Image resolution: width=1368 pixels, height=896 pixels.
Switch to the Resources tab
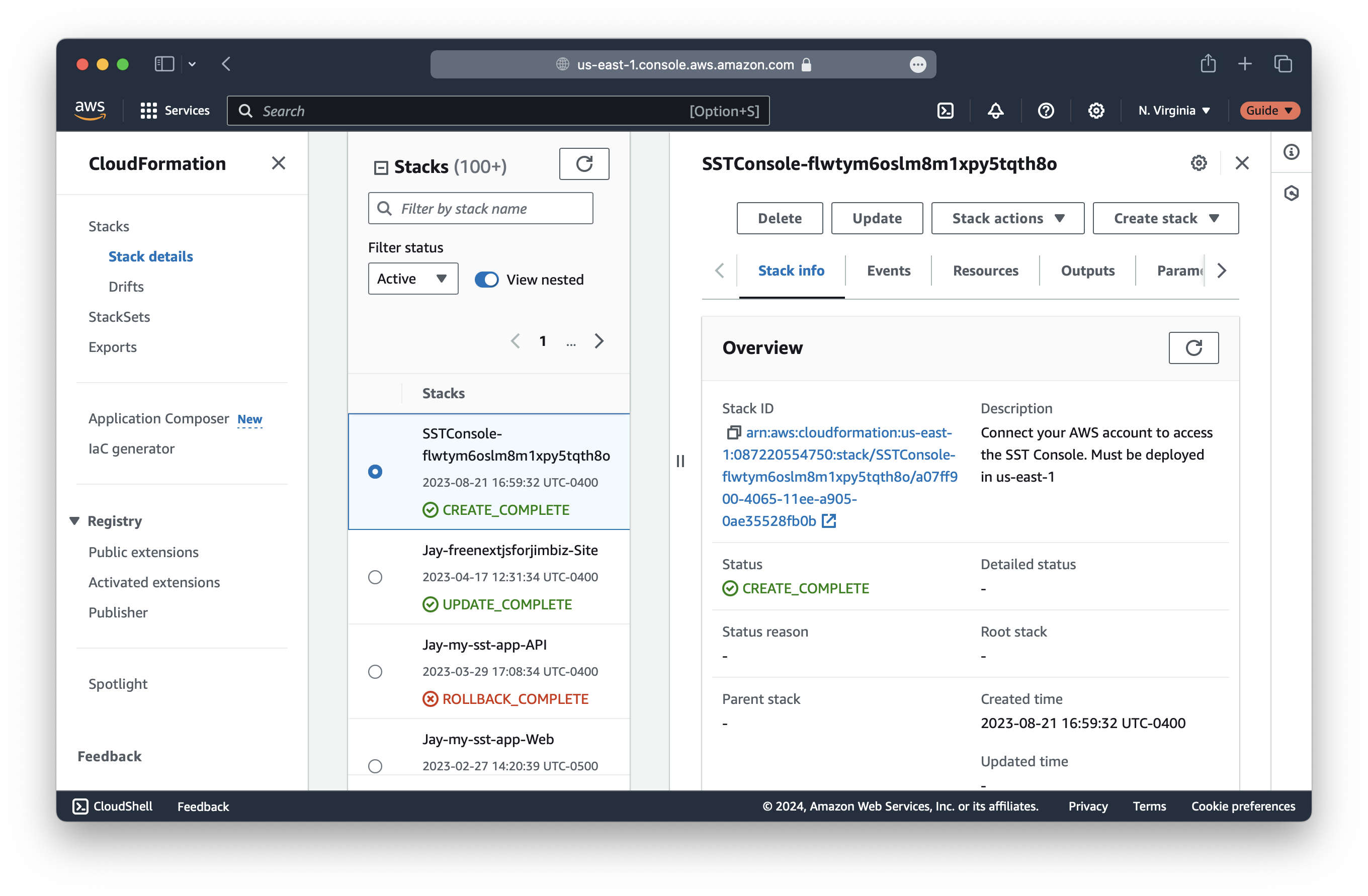click(984, 270)
